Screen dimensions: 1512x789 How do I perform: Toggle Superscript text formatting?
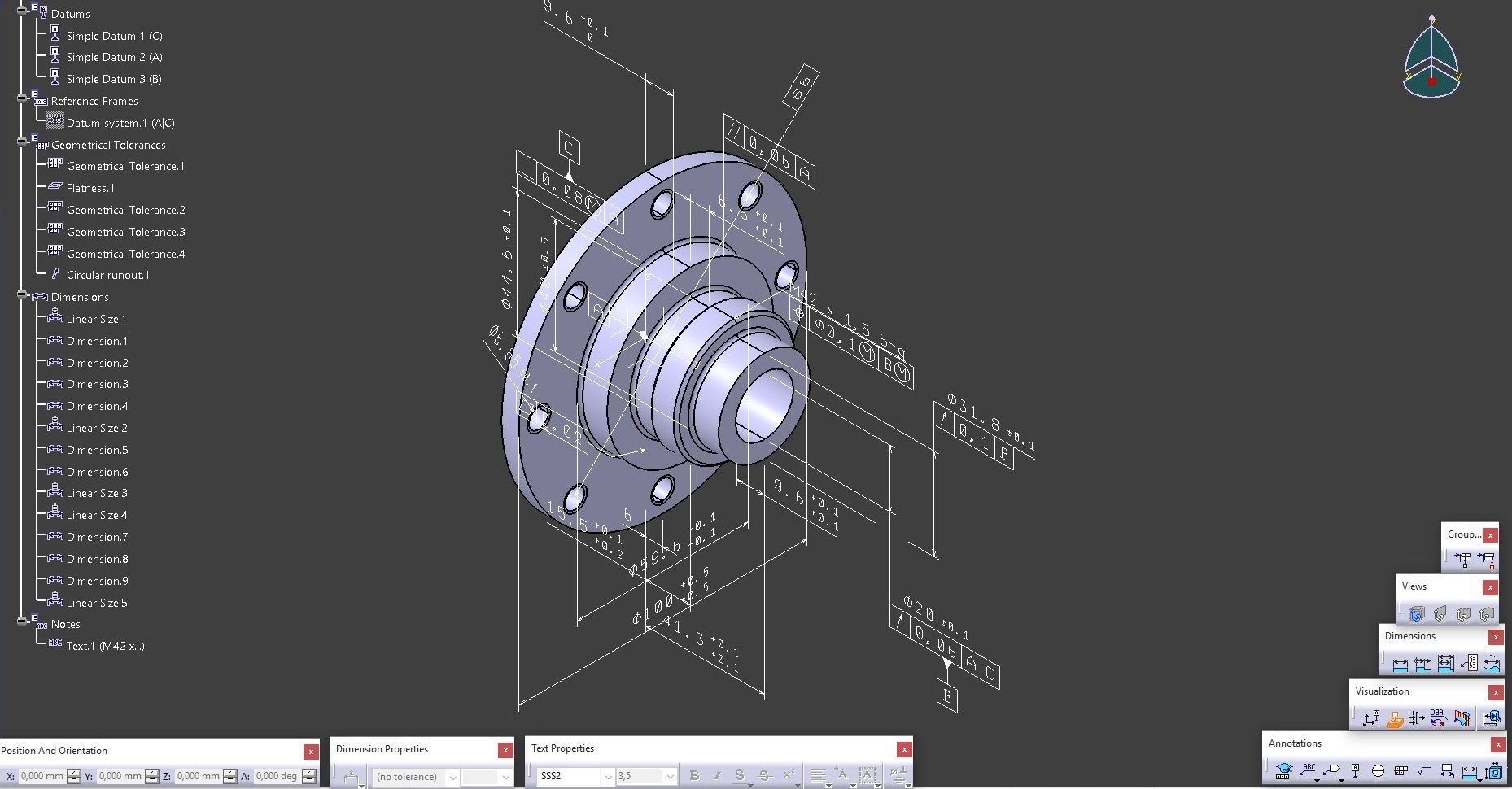[x=788, y=776]
